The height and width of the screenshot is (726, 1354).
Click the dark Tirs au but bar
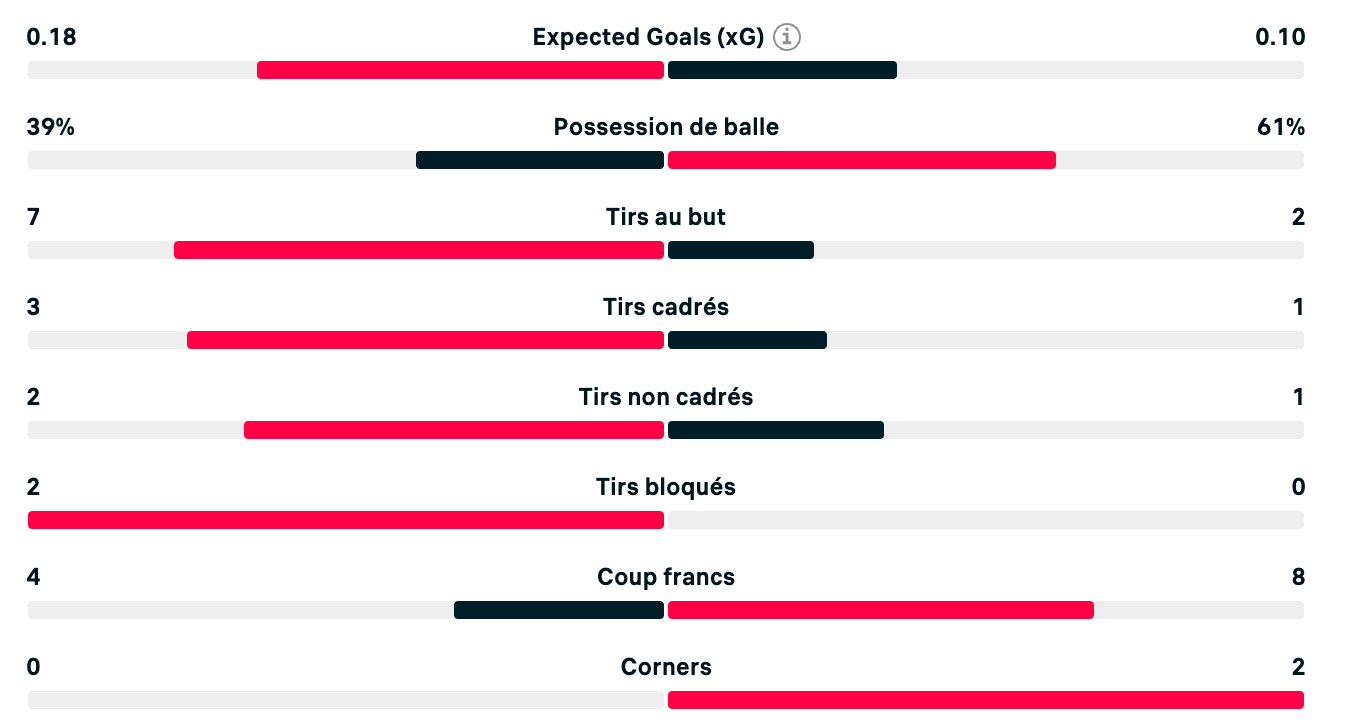pyautogui.click(x=741, y=250)
